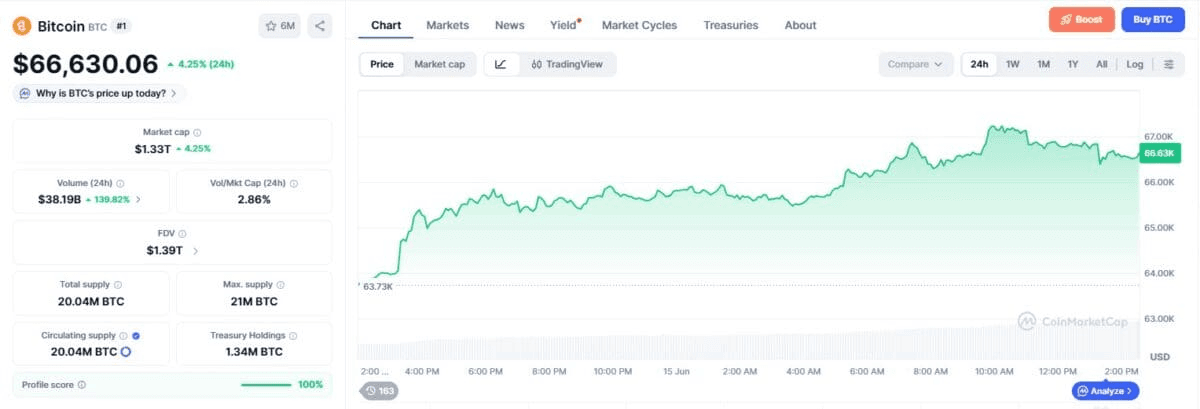Toggle the Log scale option
1200x409 pixels.
tap(1135, 64)
